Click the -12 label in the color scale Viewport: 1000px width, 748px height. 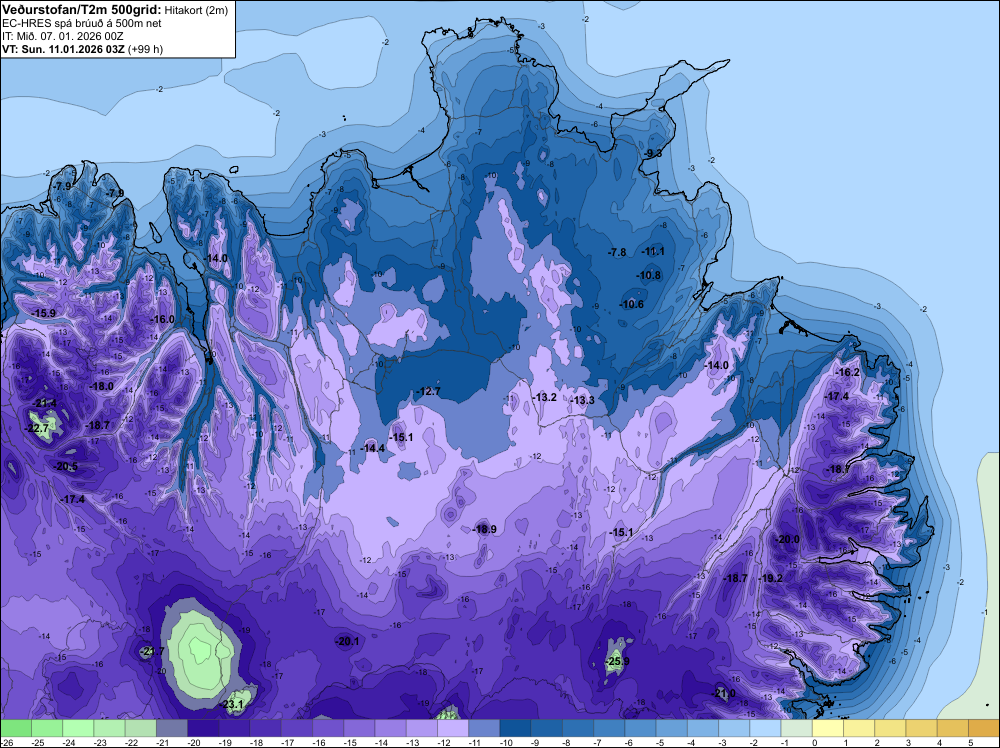(445, 742)
